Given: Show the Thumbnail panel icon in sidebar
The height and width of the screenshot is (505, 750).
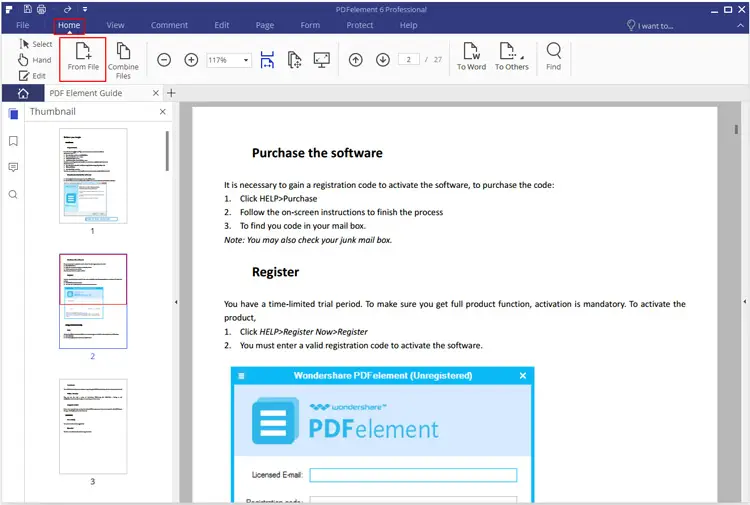Looking at the screenshot, I should point(13,114).
